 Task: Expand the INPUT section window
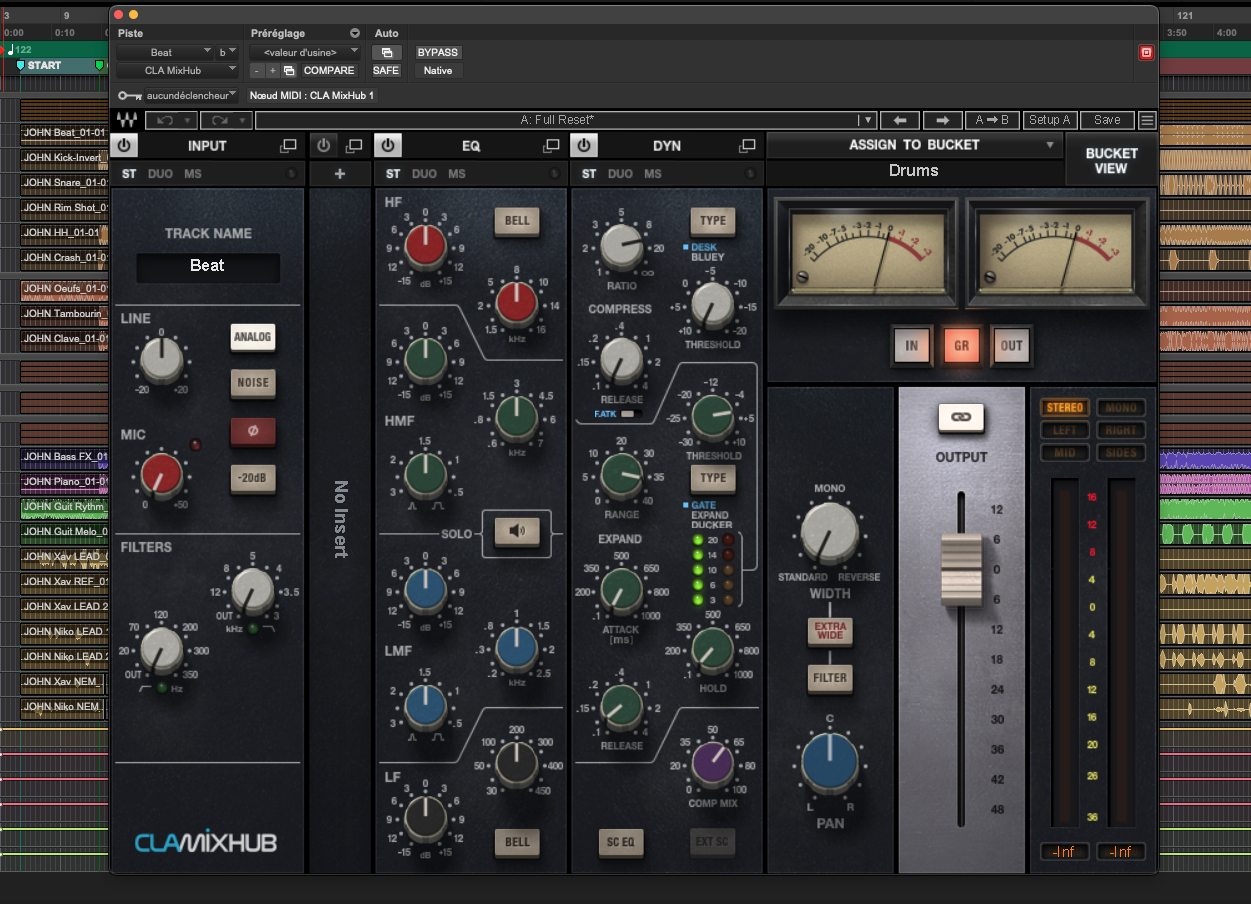[288, 146]
